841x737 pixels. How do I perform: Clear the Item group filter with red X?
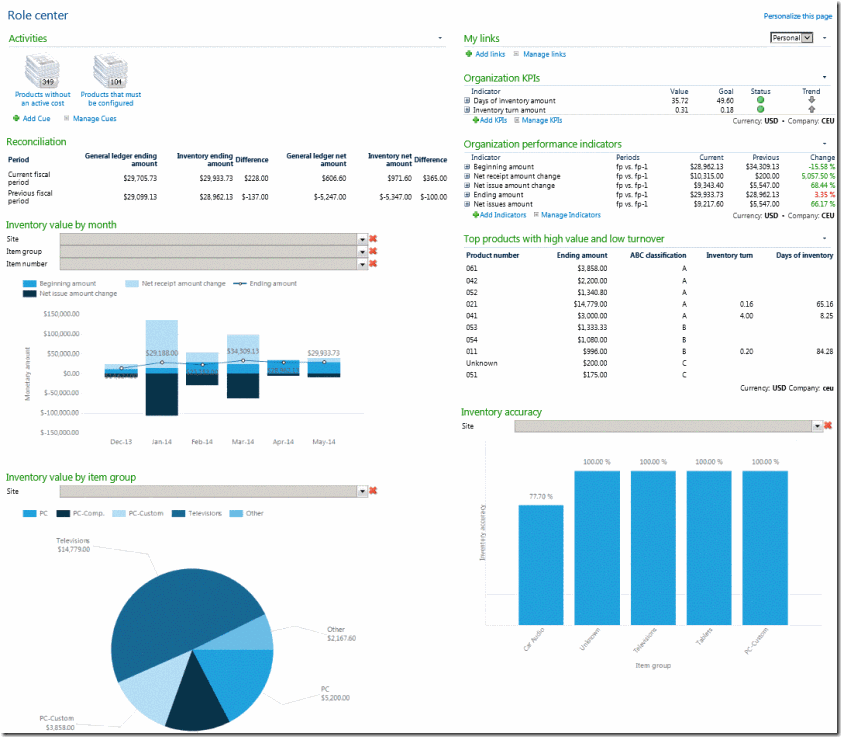click(x=373, y=251)
